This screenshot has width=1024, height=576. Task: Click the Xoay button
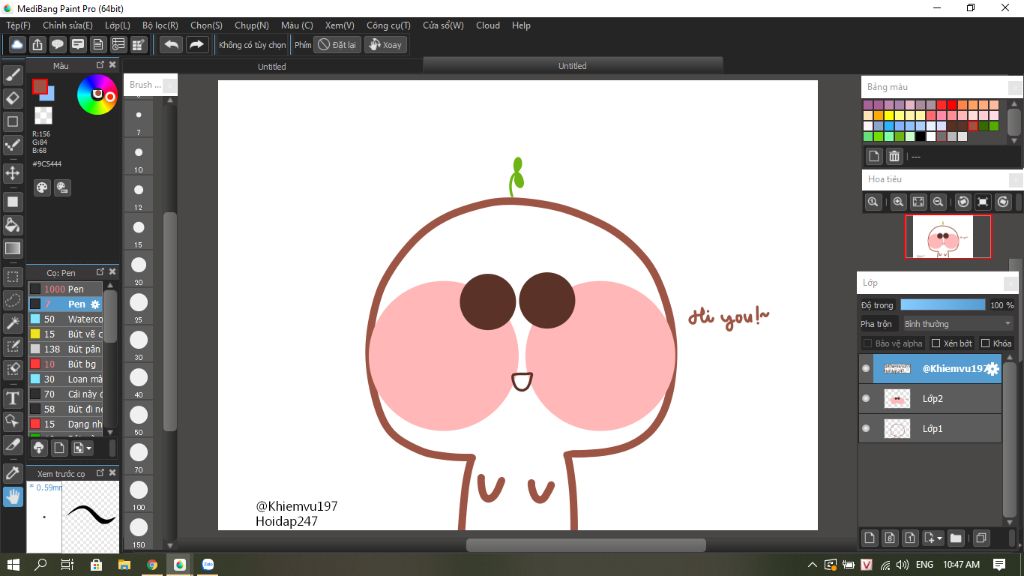(x=385, y=44)
